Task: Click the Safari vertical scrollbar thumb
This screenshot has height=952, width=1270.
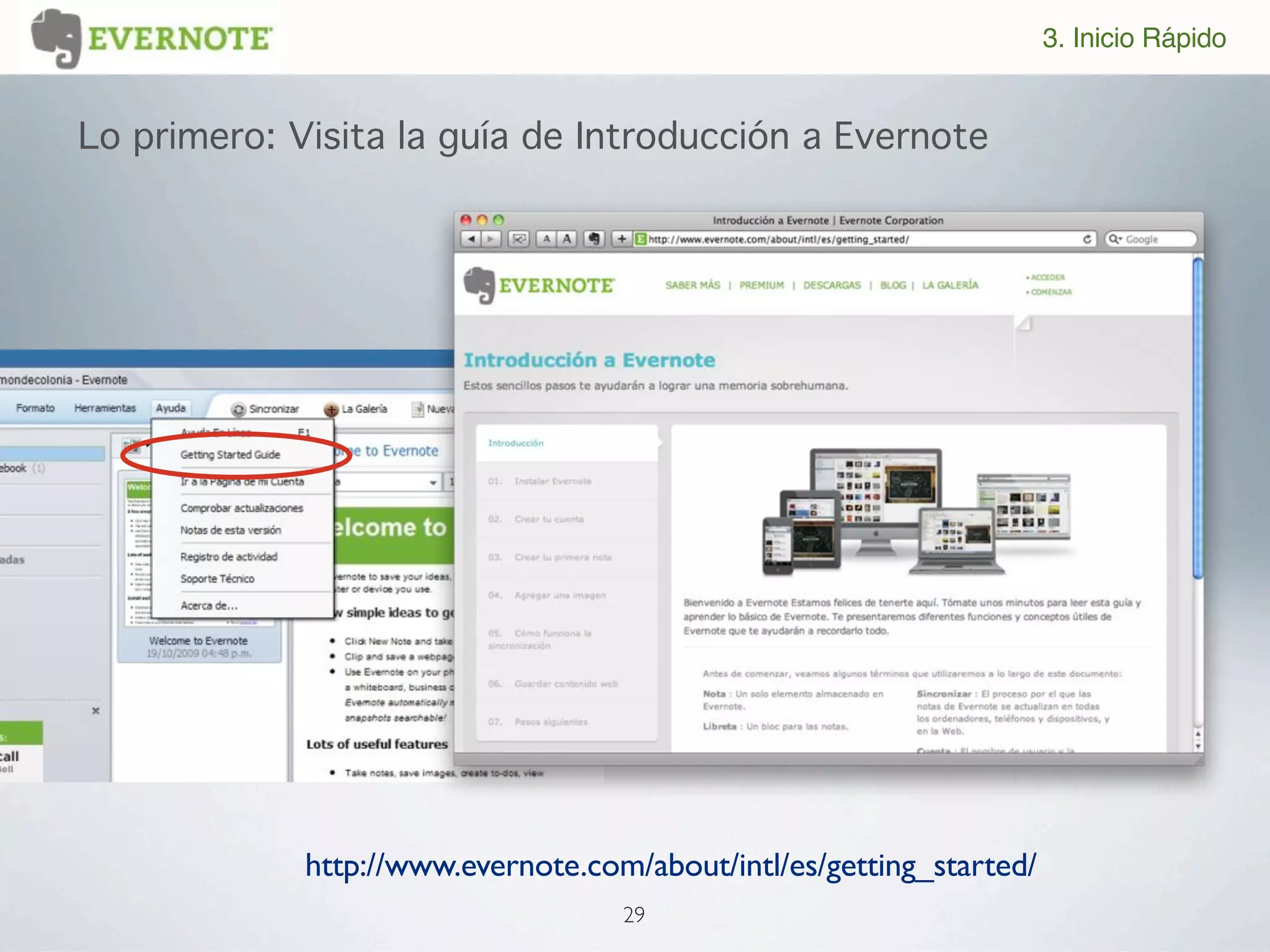Action: (1198, 418)
